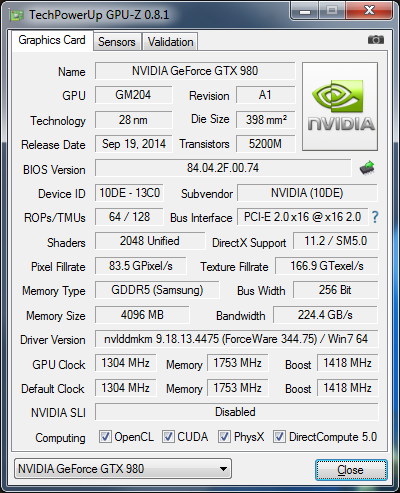Click the camera screenshot icon
400x493 pixels.
[376, 40]
